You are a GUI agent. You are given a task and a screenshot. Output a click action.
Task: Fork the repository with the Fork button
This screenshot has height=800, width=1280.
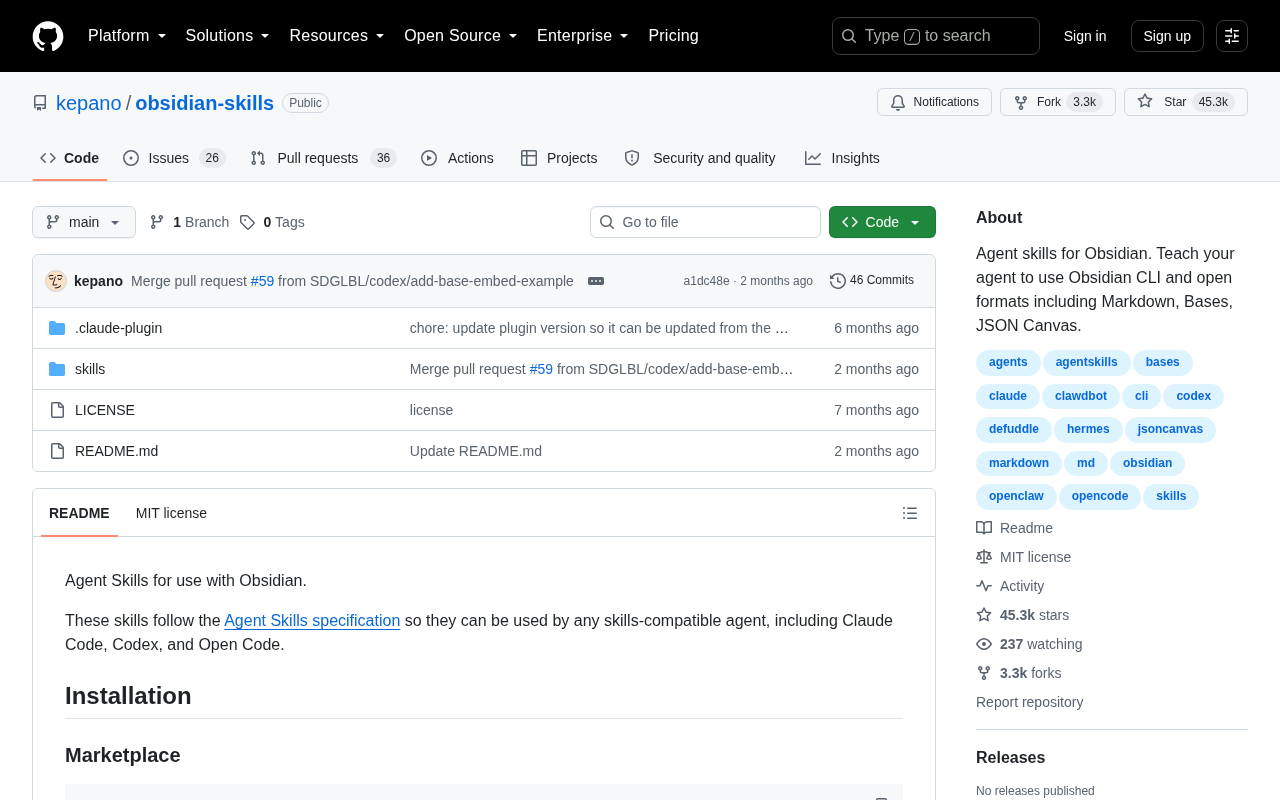click(1057, 102)
